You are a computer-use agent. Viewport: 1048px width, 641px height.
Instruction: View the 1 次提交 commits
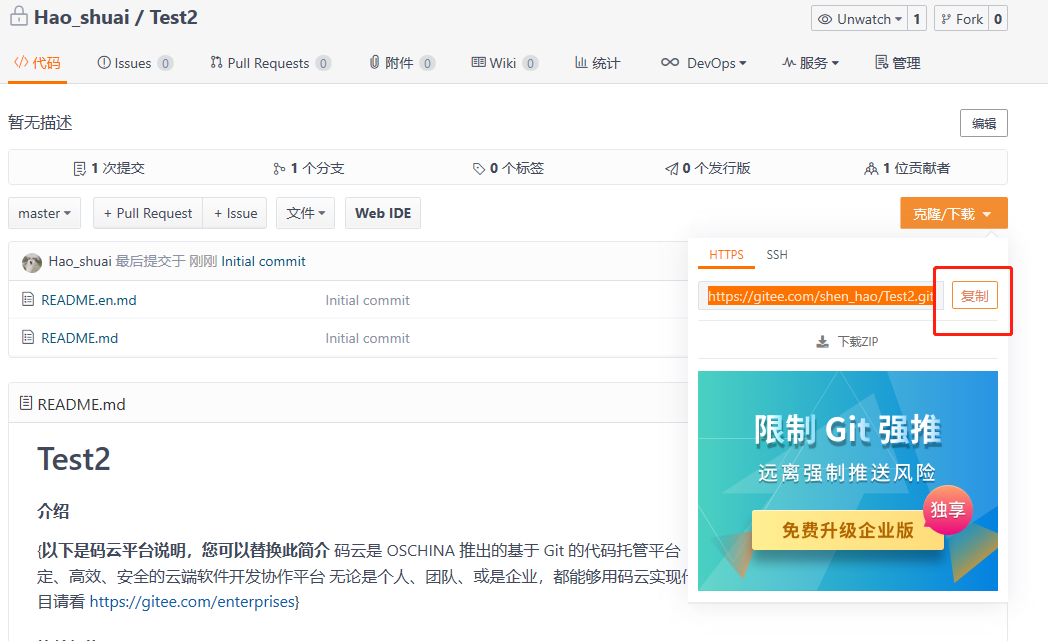tap(109, 168)
